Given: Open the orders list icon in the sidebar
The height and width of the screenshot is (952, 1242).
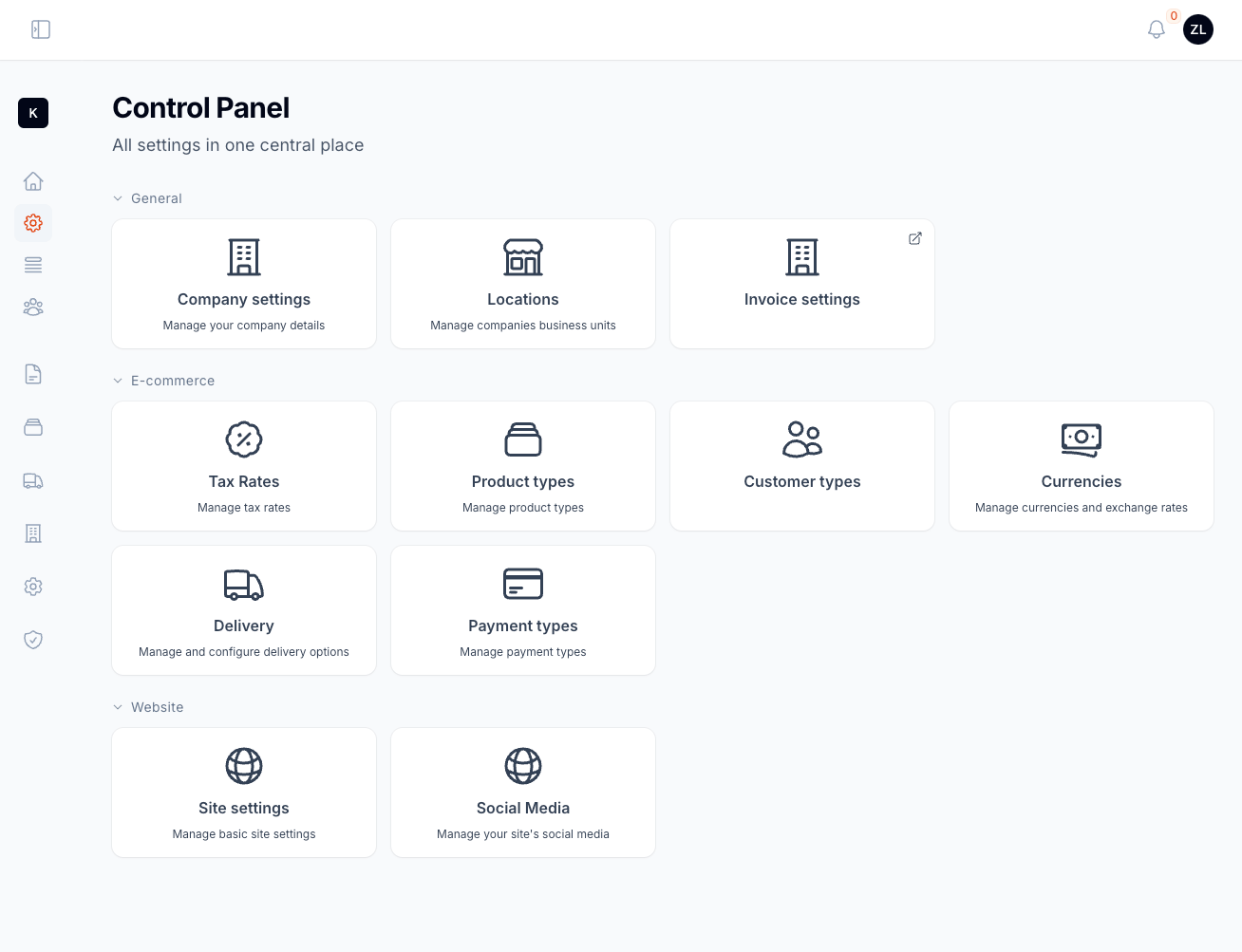Looking at the screenshot, I should point(33,265).
